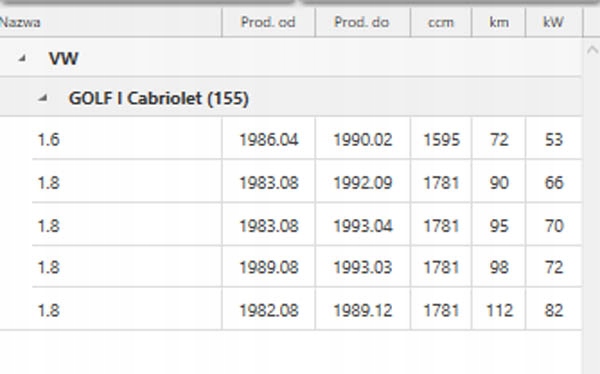This screenshot has width=600, height=374.
Task: Select the 1.8 row with 66 kW
Action: coord(307,181)
